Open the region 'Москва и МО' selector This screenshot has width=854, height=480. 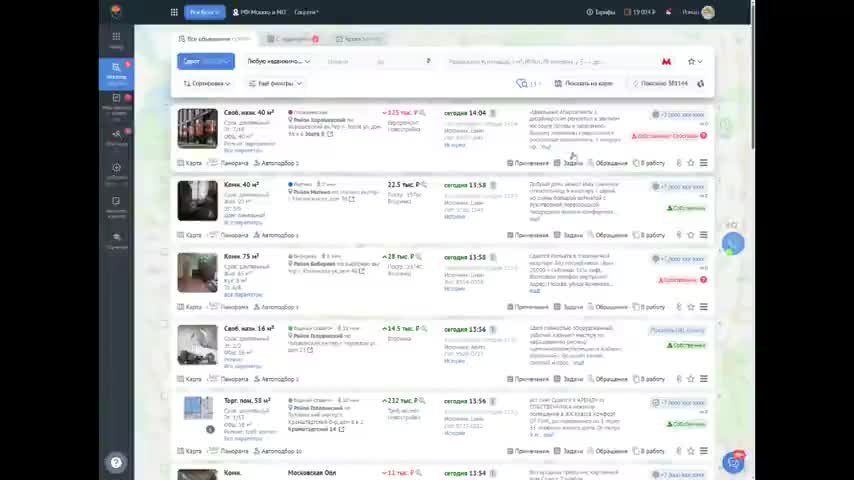click(x=259, y=12)
